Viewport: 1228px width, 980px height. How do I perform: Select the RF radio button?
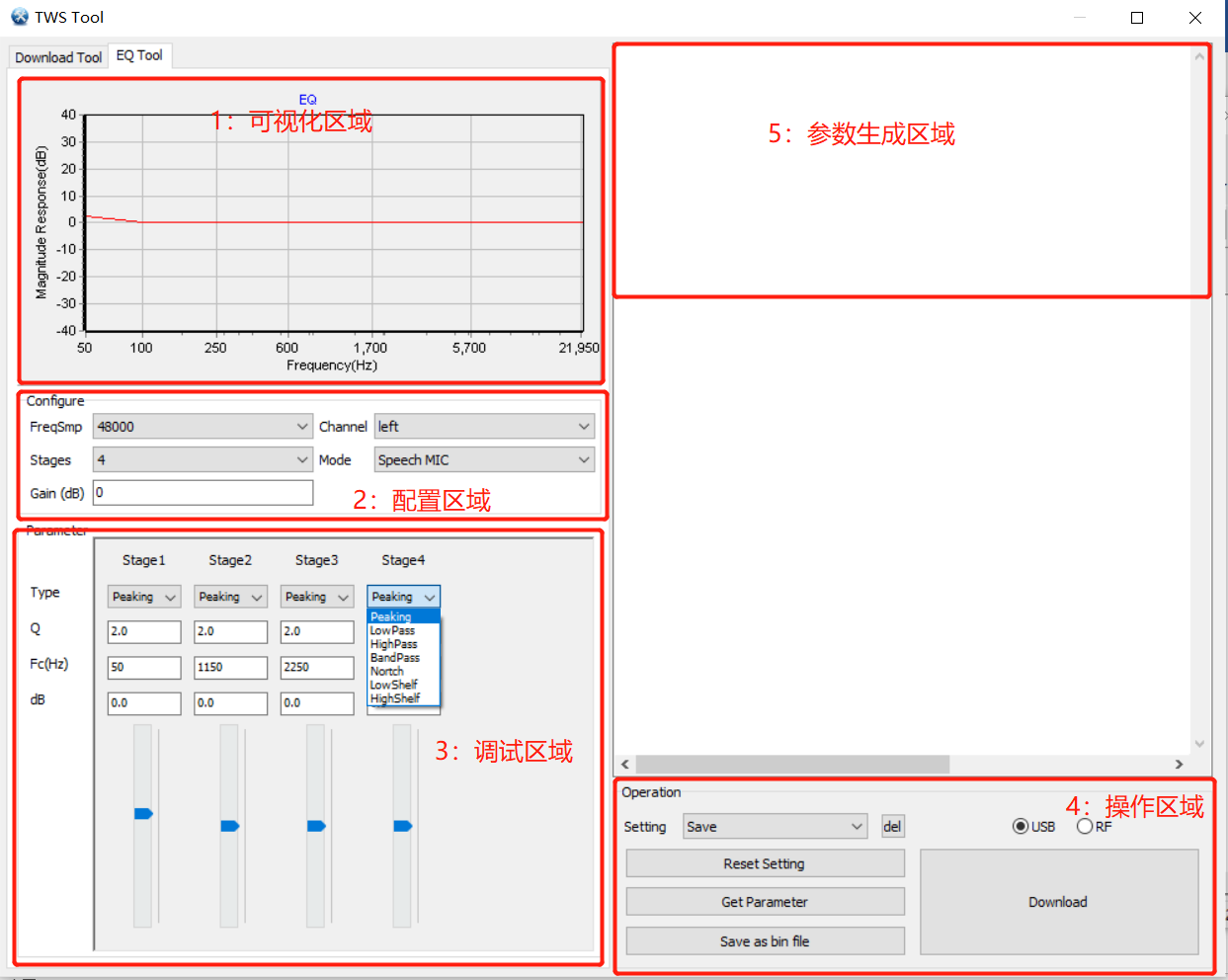click(1085, 827)
